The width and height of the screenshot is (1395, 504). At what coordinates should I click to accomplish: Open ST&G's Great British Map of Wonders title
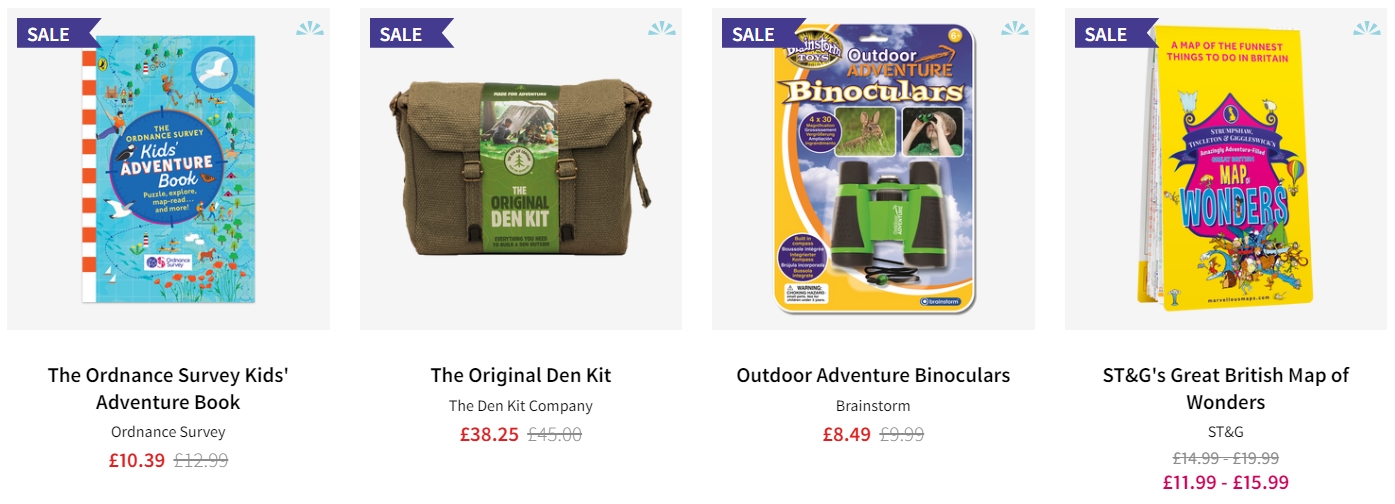[1226, 389]
